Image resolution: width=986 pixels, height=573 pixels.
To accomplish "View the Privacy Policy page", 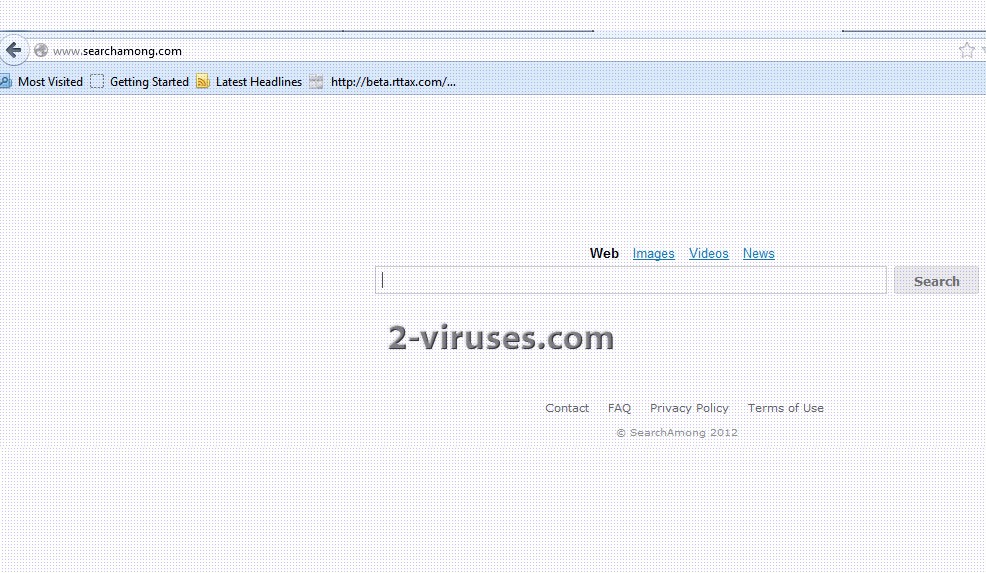I will pyautogui.click(x=689, y=408).
